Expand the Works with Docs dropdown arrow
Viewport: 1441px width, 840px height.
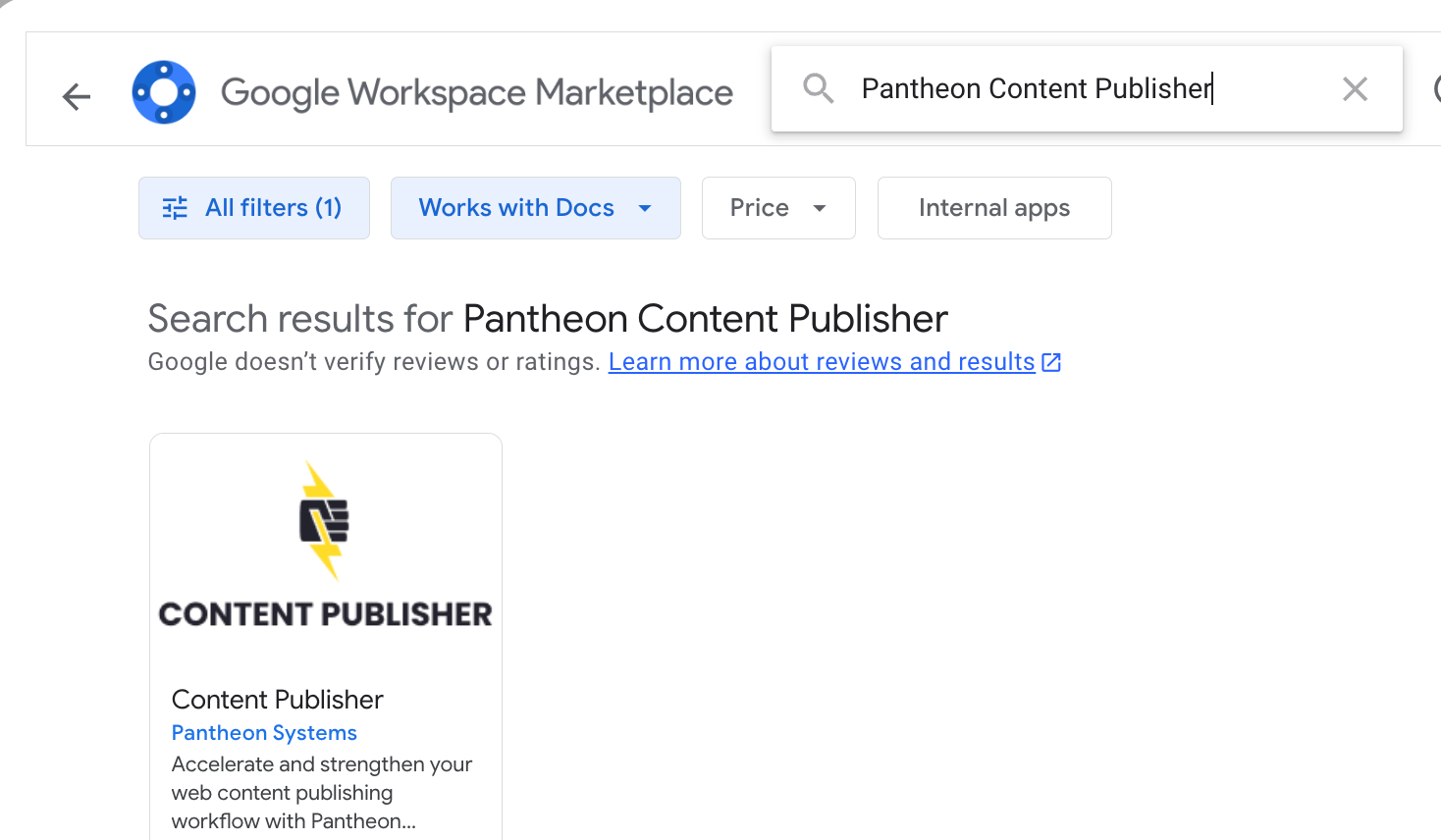645,208
